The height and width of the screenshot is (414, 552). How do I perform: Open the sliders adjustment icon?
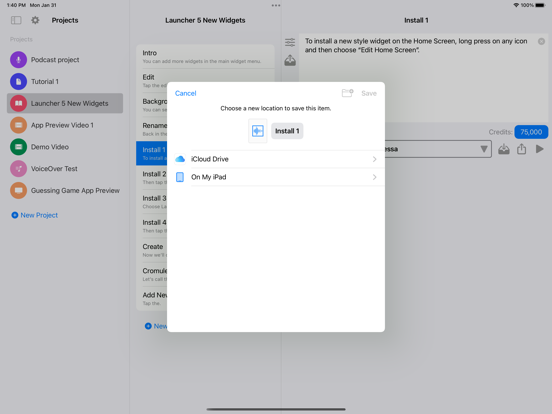coord(290,42)
